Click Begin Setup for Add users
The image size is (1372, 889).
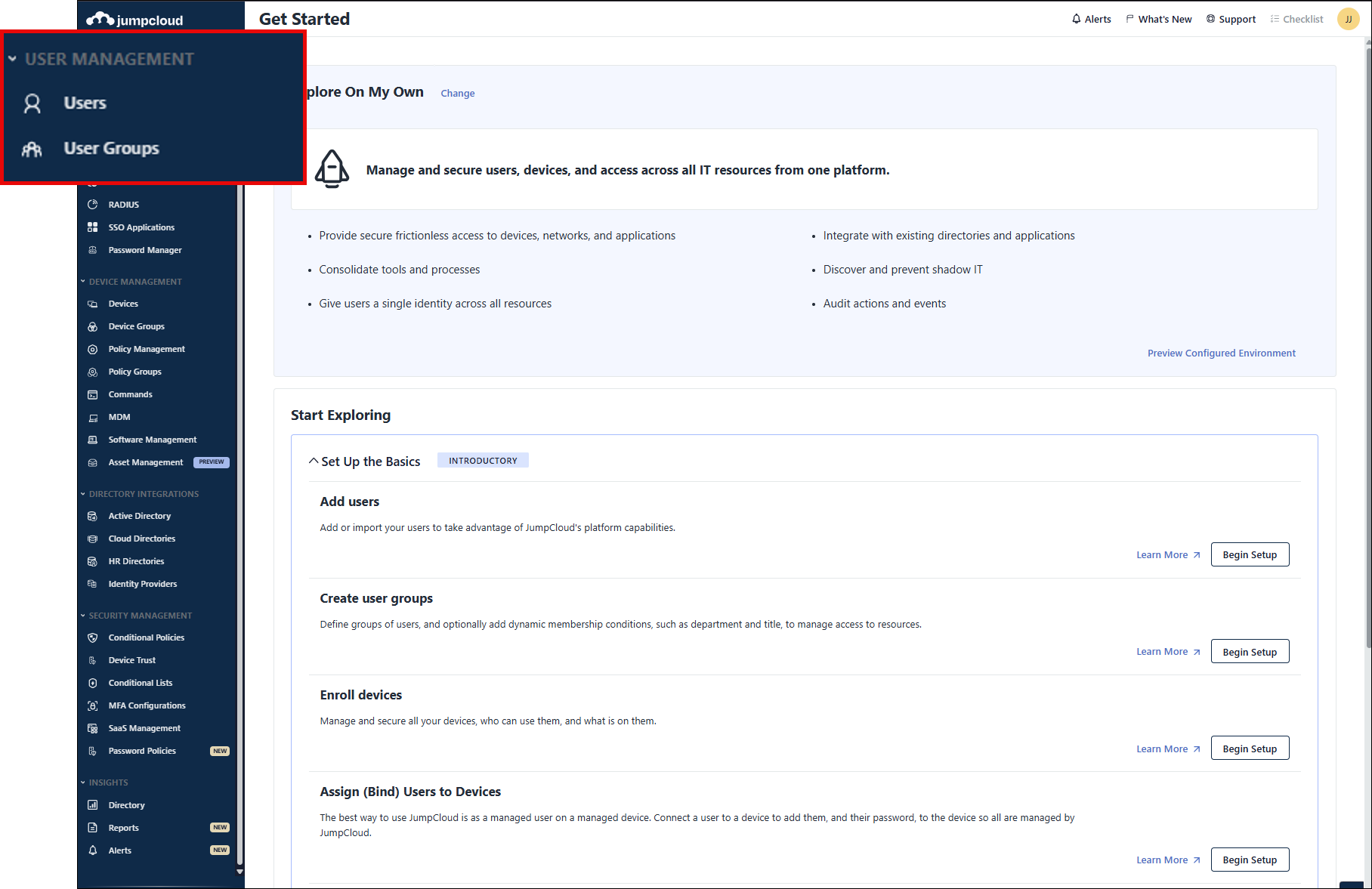(x=1250, y=554)
